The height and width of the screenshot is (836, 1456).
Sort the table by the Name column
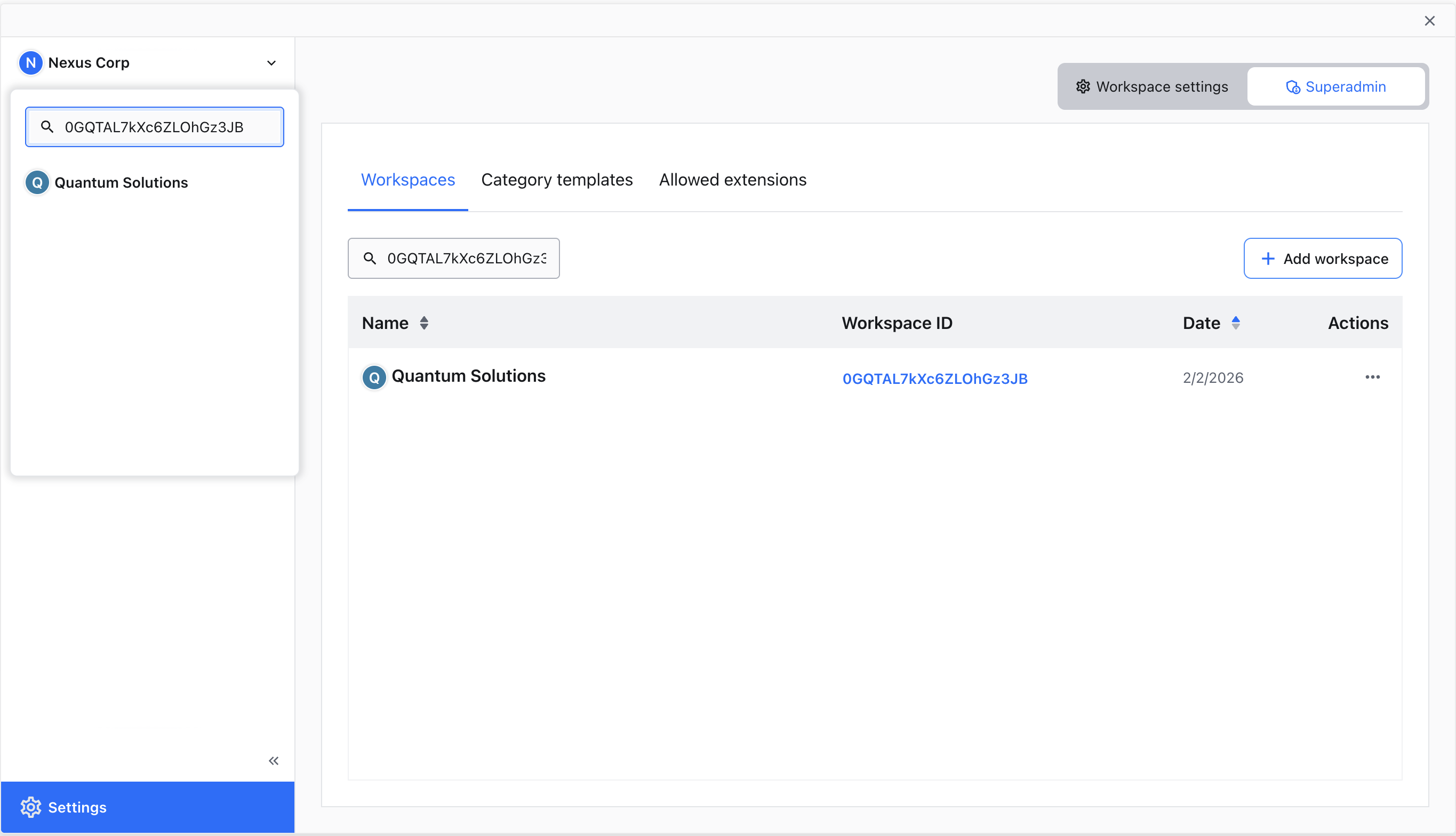tap(424, 323)
